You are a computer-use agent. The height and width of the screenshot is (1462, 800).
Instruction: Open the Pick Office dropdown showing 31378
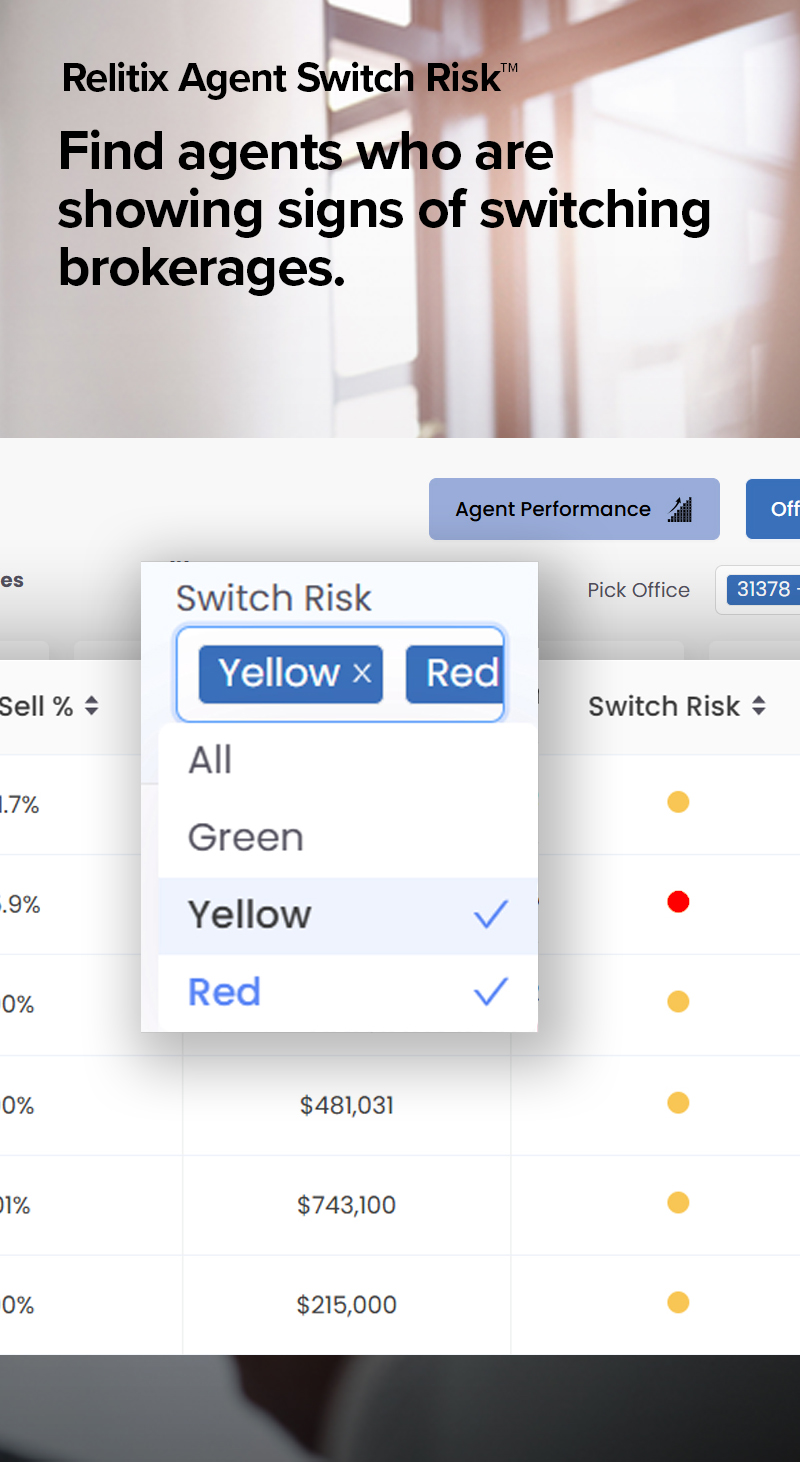(765, 590)
